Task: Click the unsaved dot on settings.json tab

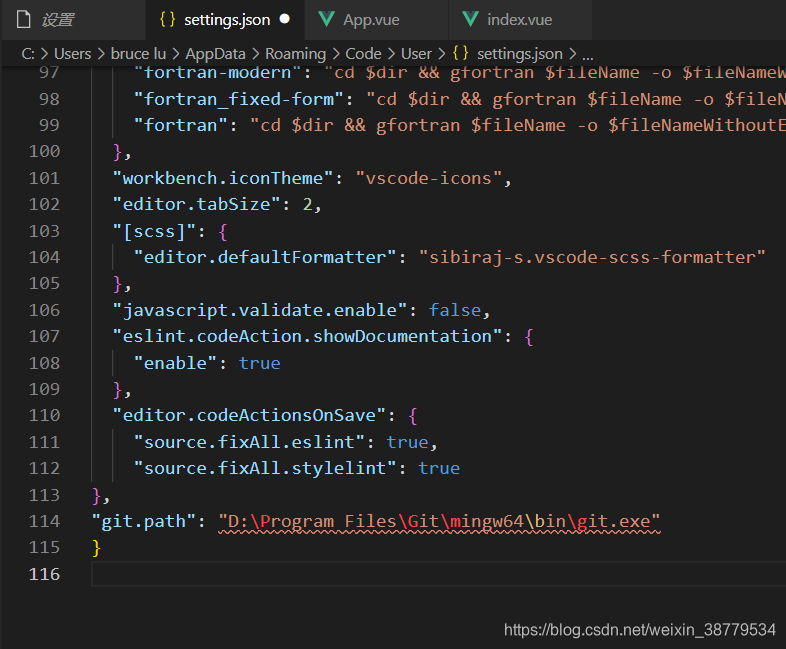Action: tap(285, 19)
